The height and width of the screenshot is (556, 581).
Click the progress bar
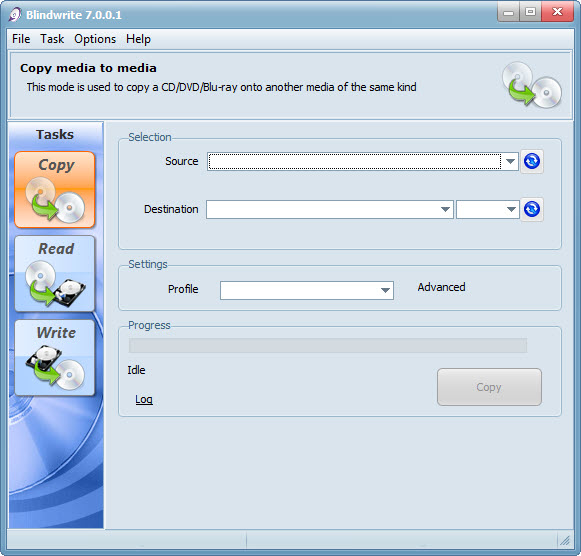(x=328, y=345)
